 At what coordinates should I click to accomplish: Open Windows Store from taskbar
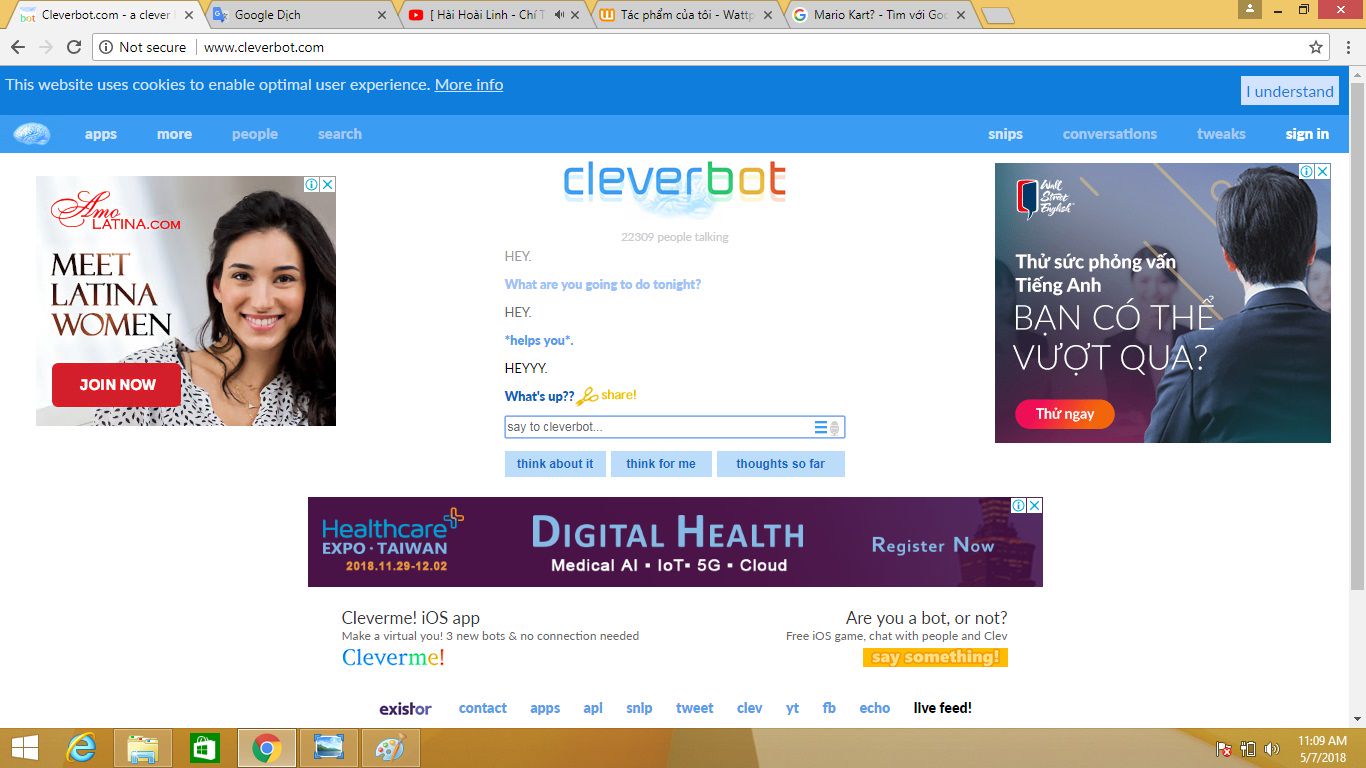[x=205, y=748]
